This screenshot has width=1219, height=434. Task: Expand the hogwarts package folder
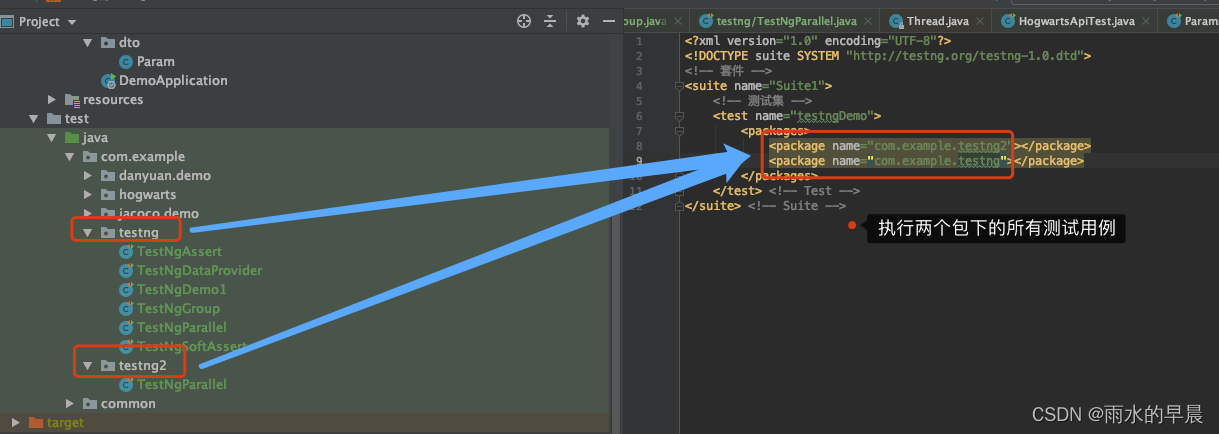tap(87, 195)
